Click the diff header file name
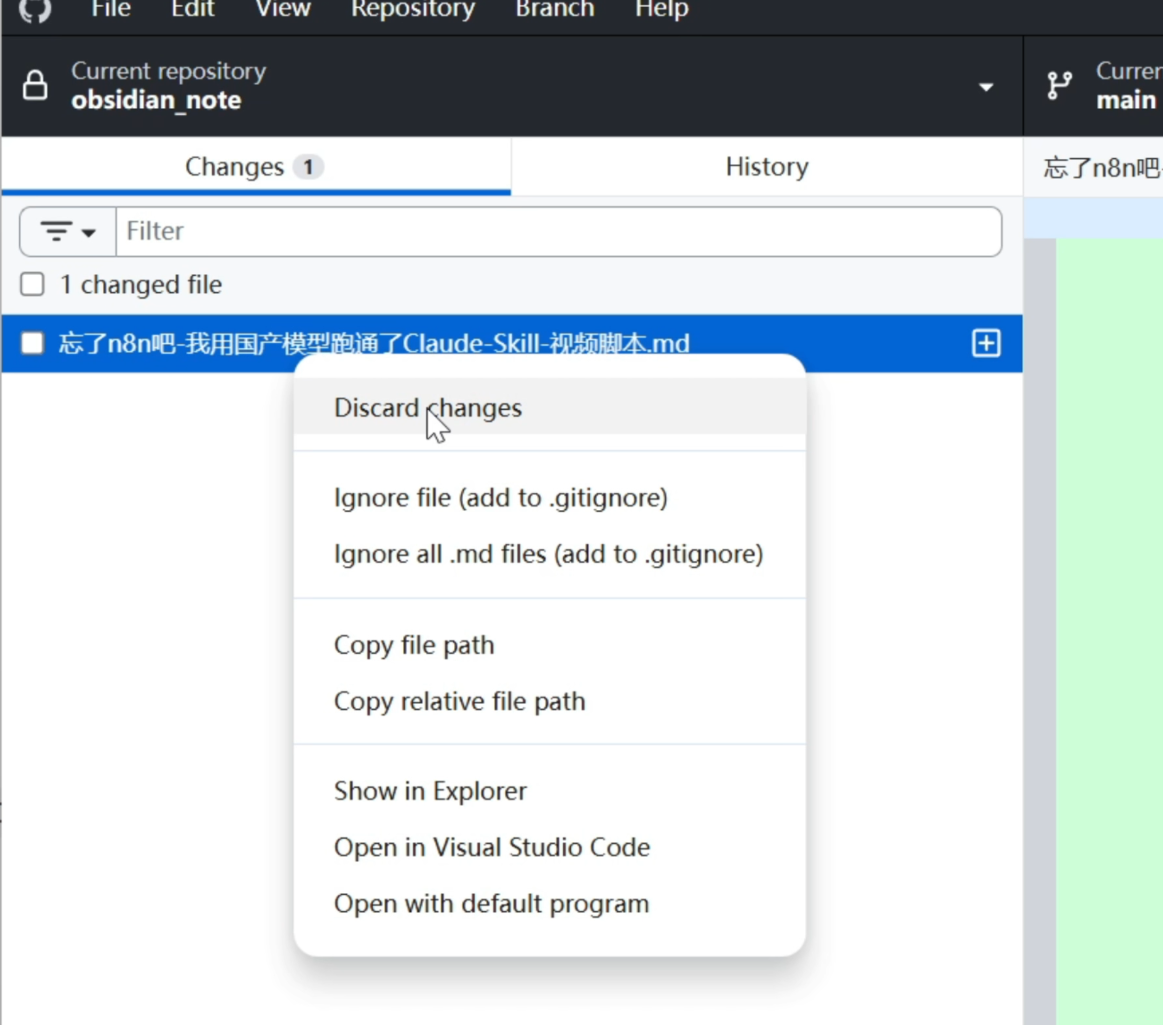The height and width of the screenshot is (1025, 1163). [x=1102, y=168]
